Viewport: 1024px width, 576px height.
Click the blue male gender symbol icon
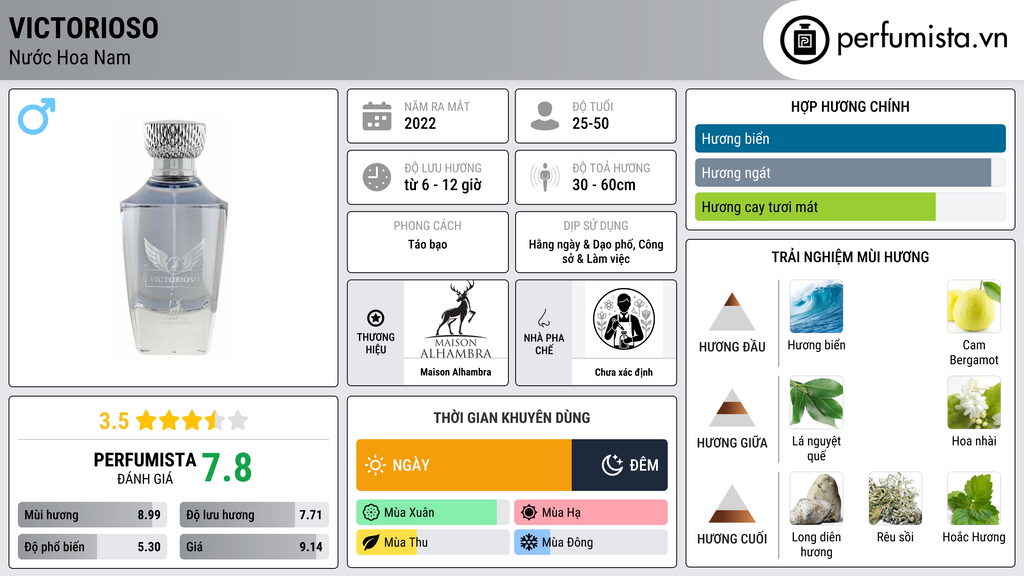tap(37, 116)
